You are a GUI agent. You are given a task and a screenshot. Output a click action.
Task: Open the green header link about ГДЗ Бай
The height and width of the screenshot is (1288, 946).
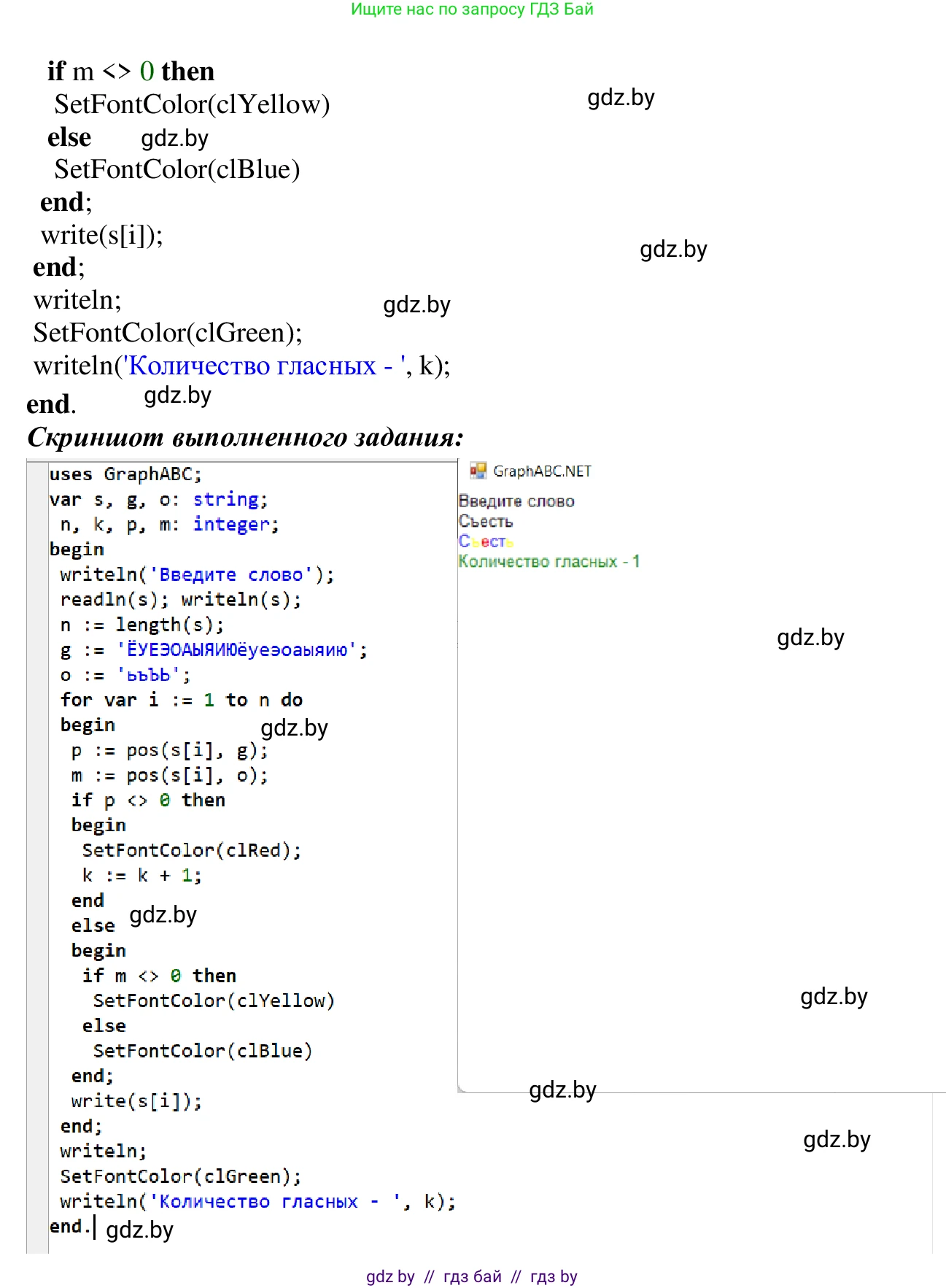coord(472,9)
